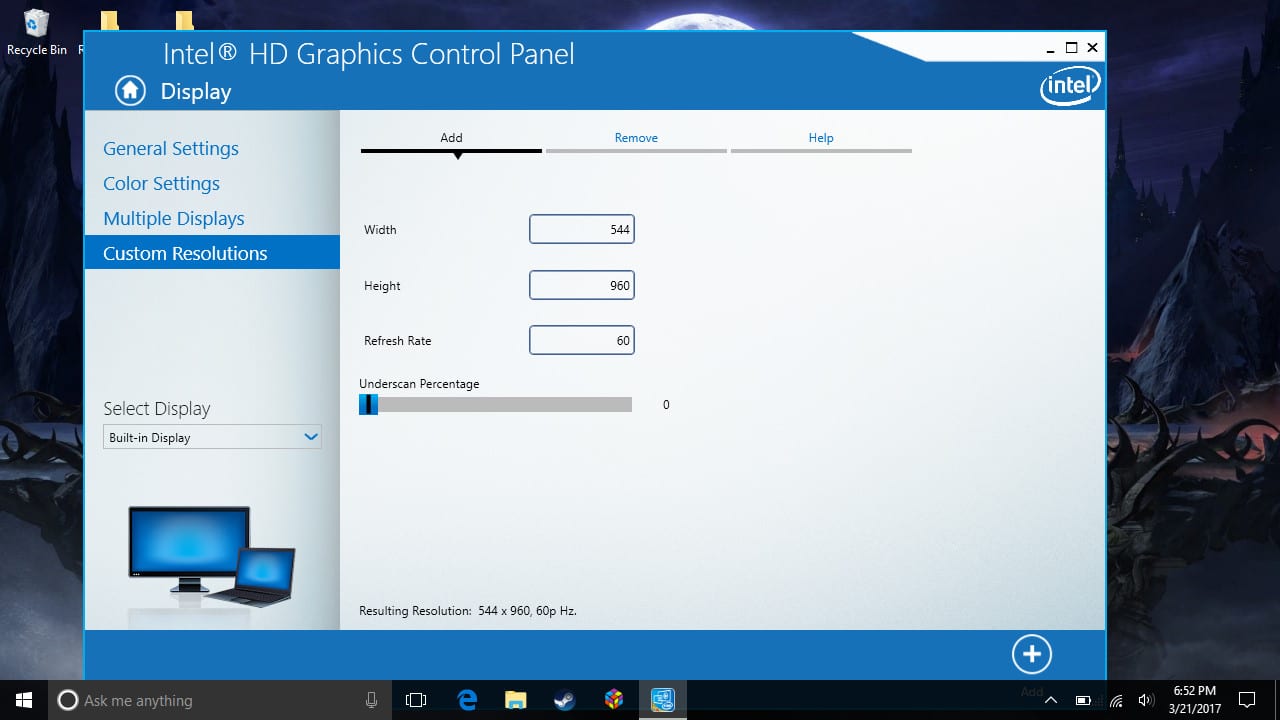Click the Width input field
The width and height of the screenshot is (1280, 720).
(581, 230)
